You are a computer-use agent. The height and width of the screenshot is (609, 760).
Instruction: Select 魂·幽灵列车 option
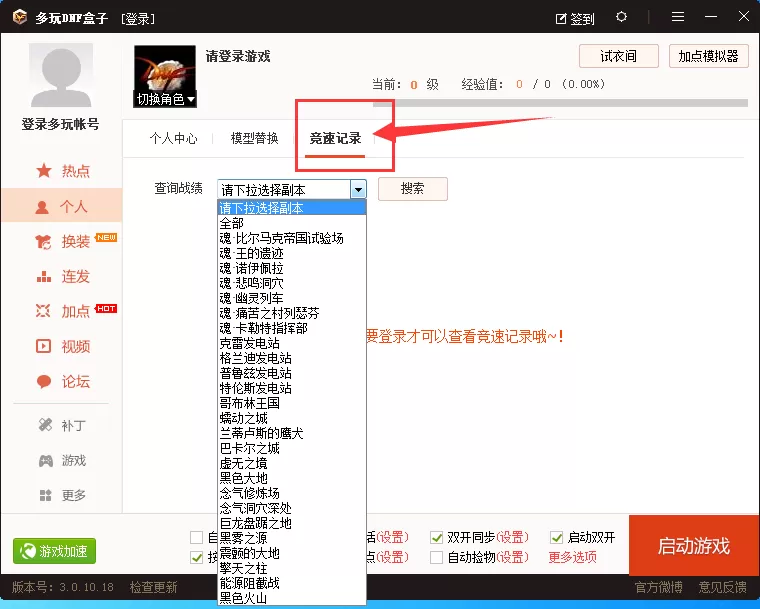[x=292, y=298]
